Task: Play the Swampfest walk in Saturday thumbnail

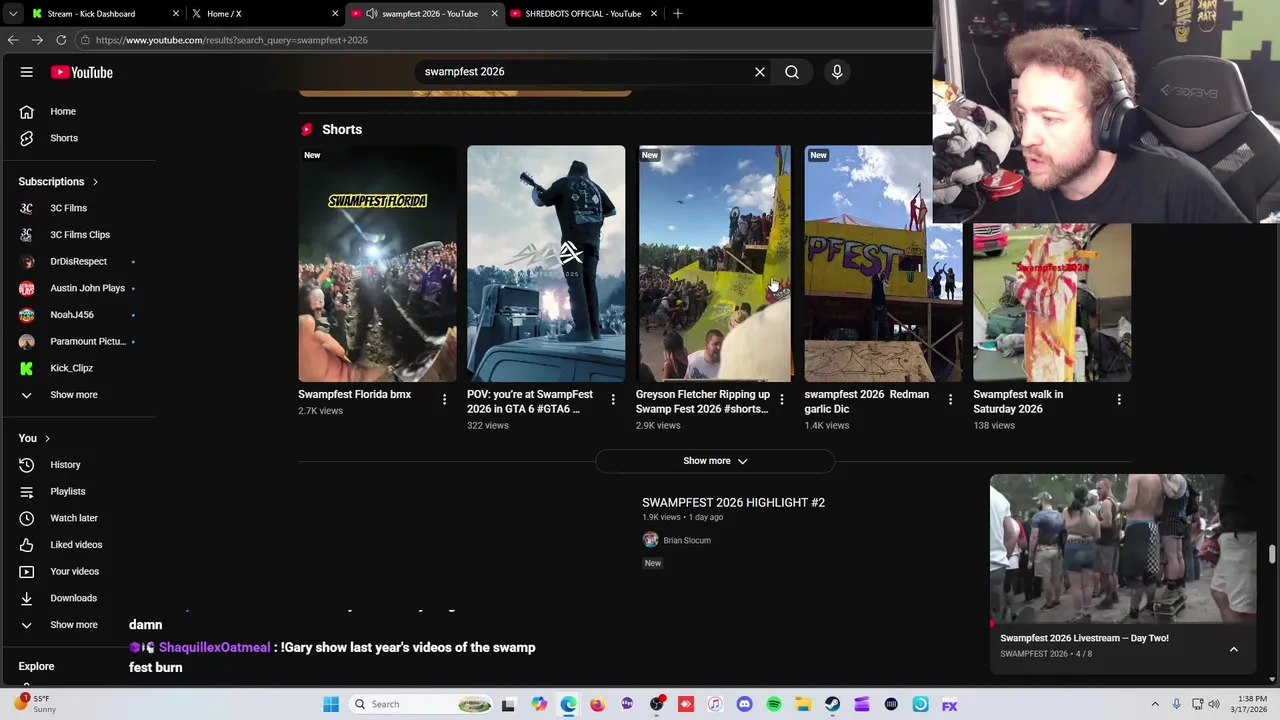Action: [x=1052, y=302]
